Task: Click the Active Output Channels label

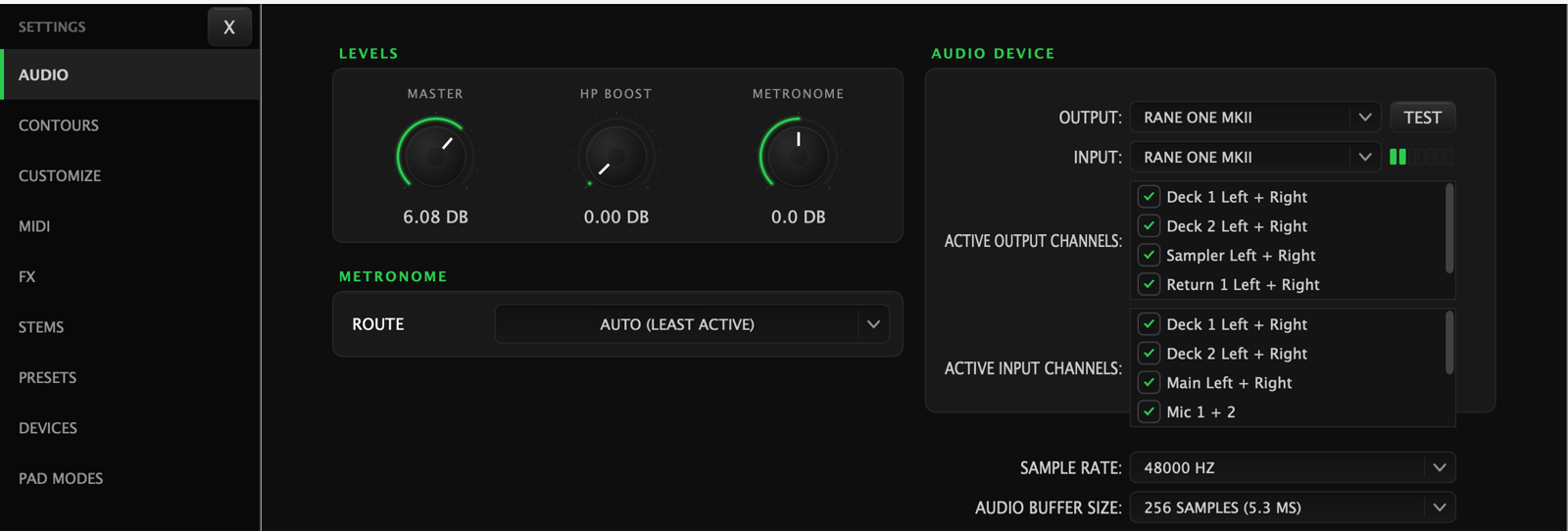Action: (x=1033, y=241)
